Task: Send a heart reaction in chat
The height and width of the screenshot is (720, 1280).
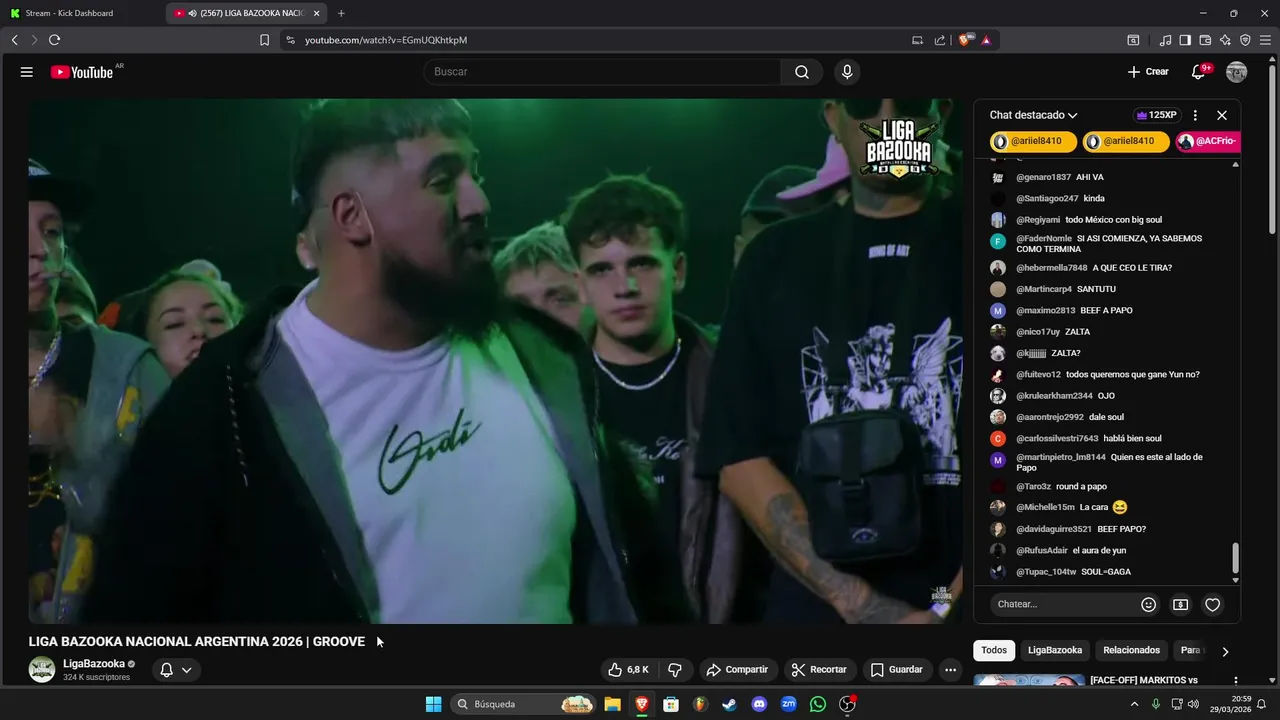Action: (x=1213, y=604)
